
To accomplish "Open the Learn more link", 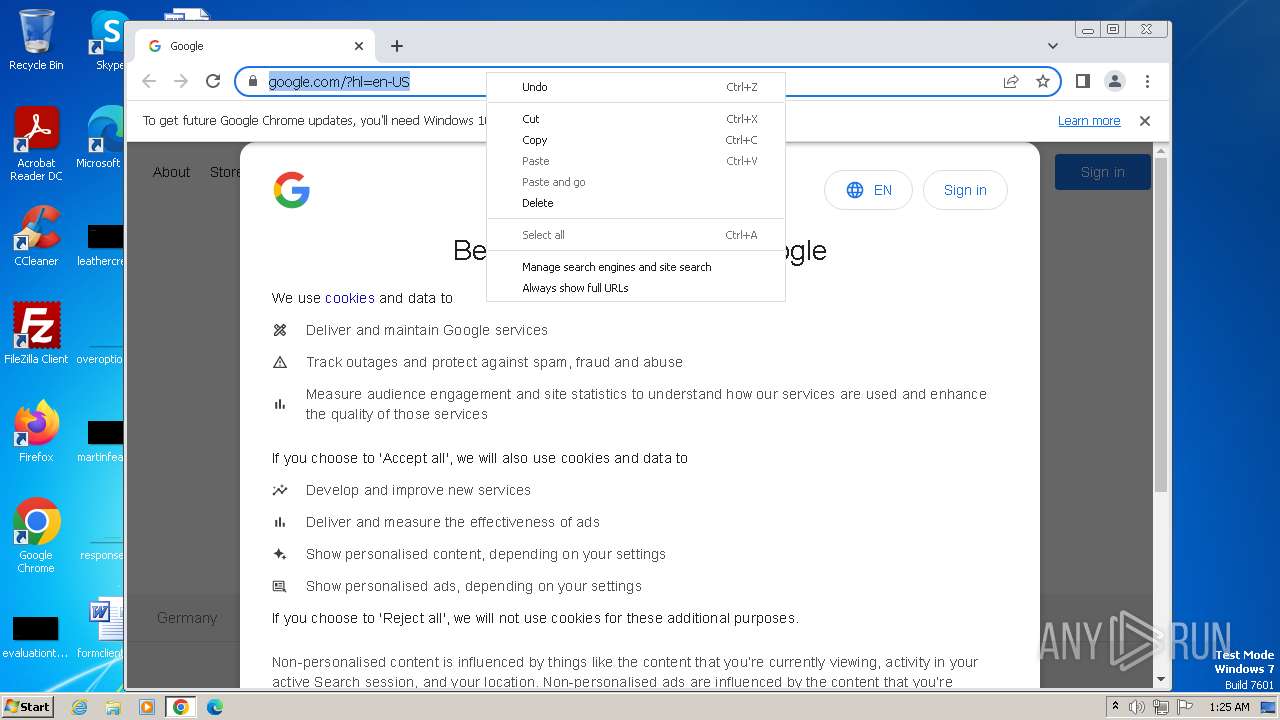I will pos(1089,121).
